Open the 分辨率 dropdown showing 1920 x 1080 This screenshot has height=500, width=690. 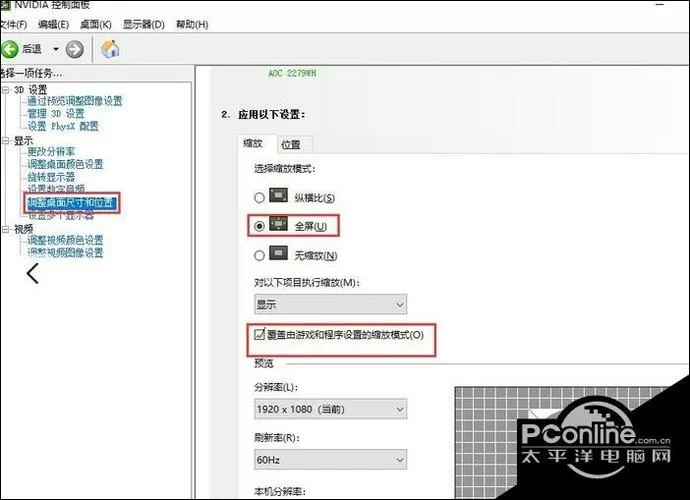(330, 409)
